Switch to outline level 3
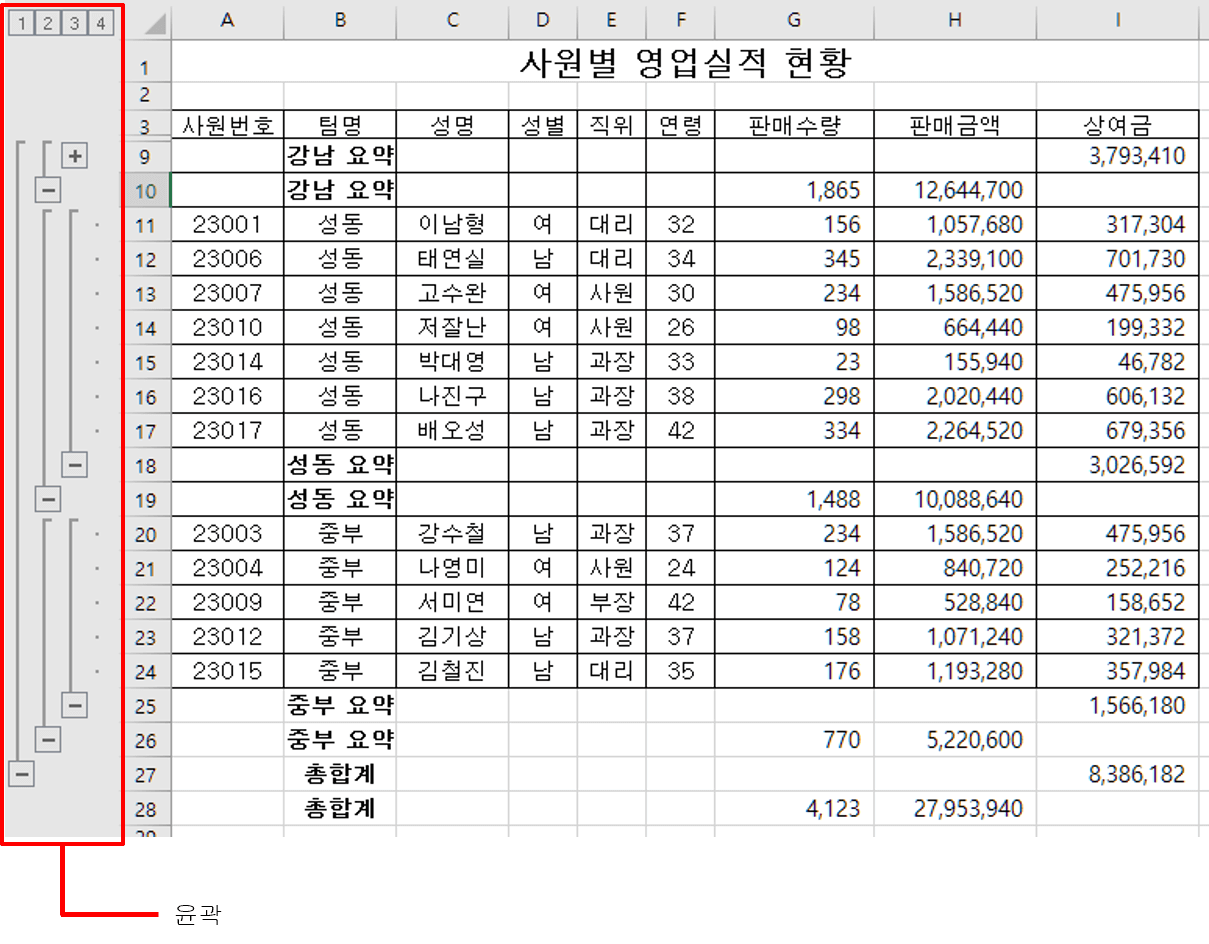1209x944 pixels. 73,23
